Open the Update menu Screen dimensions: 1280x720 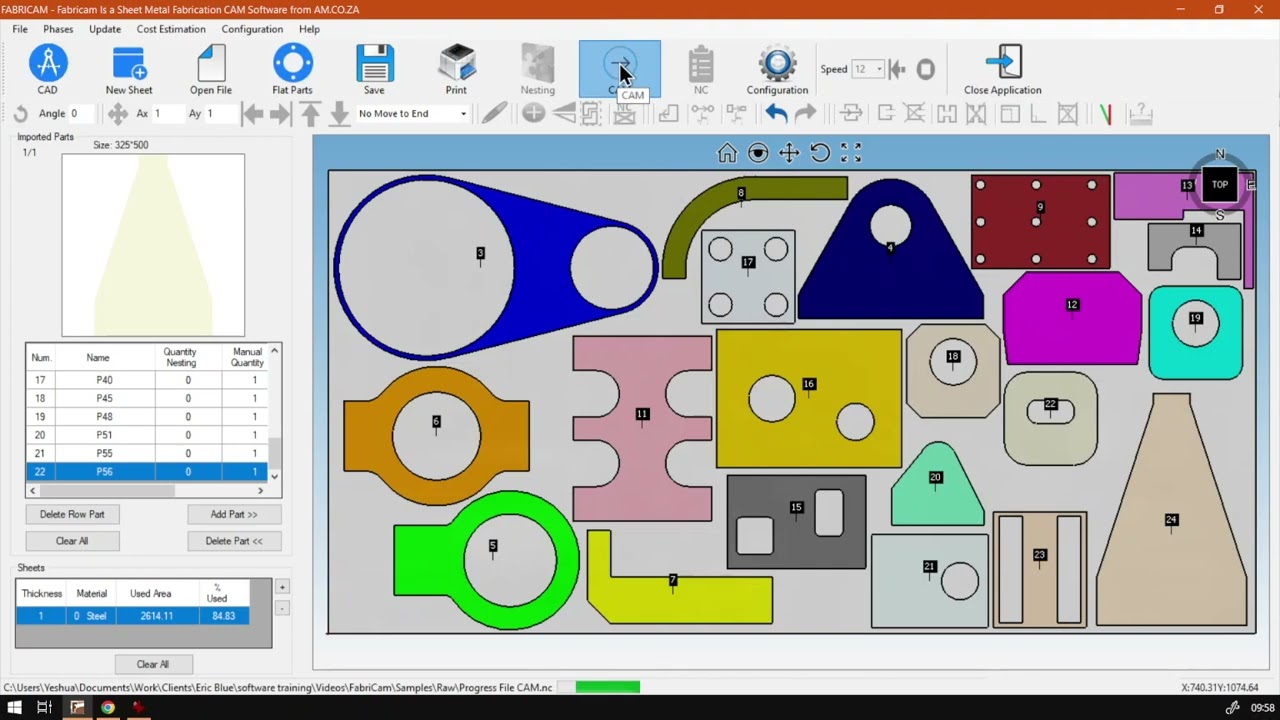105,29
